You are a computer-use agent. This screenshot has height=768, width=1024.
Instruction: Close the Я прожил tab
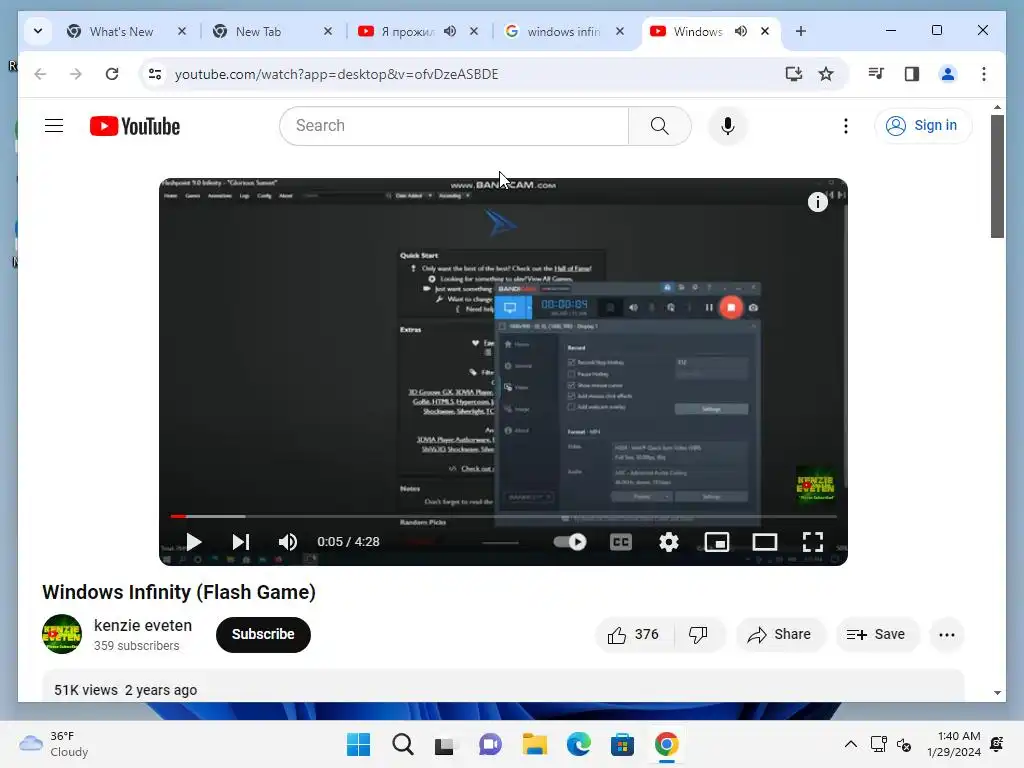click(474, 31)
